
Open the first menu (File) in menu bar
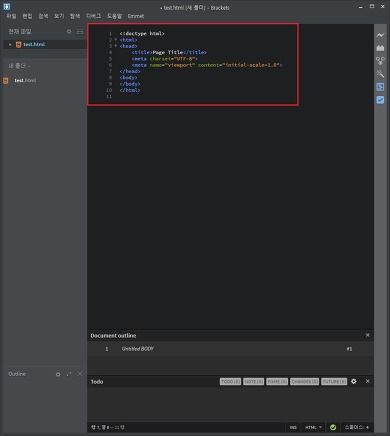[x=11, y=16]
